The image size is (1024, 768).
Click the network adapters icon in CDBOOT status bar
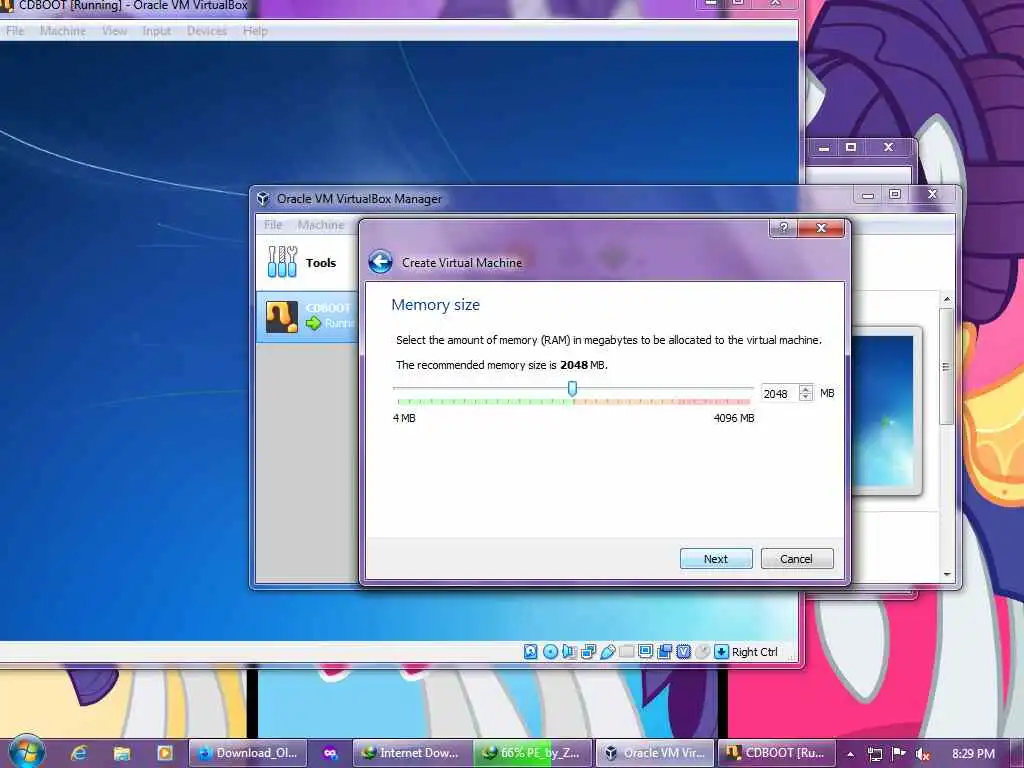[x=588, y=652]
